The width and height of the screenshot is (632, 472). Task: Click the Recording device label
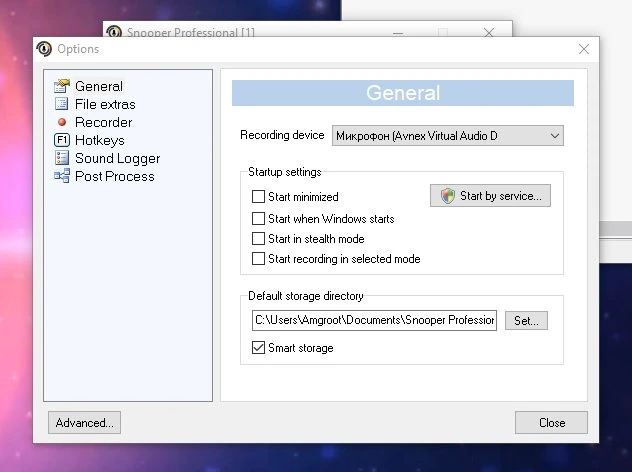click(x=282, y=135)
